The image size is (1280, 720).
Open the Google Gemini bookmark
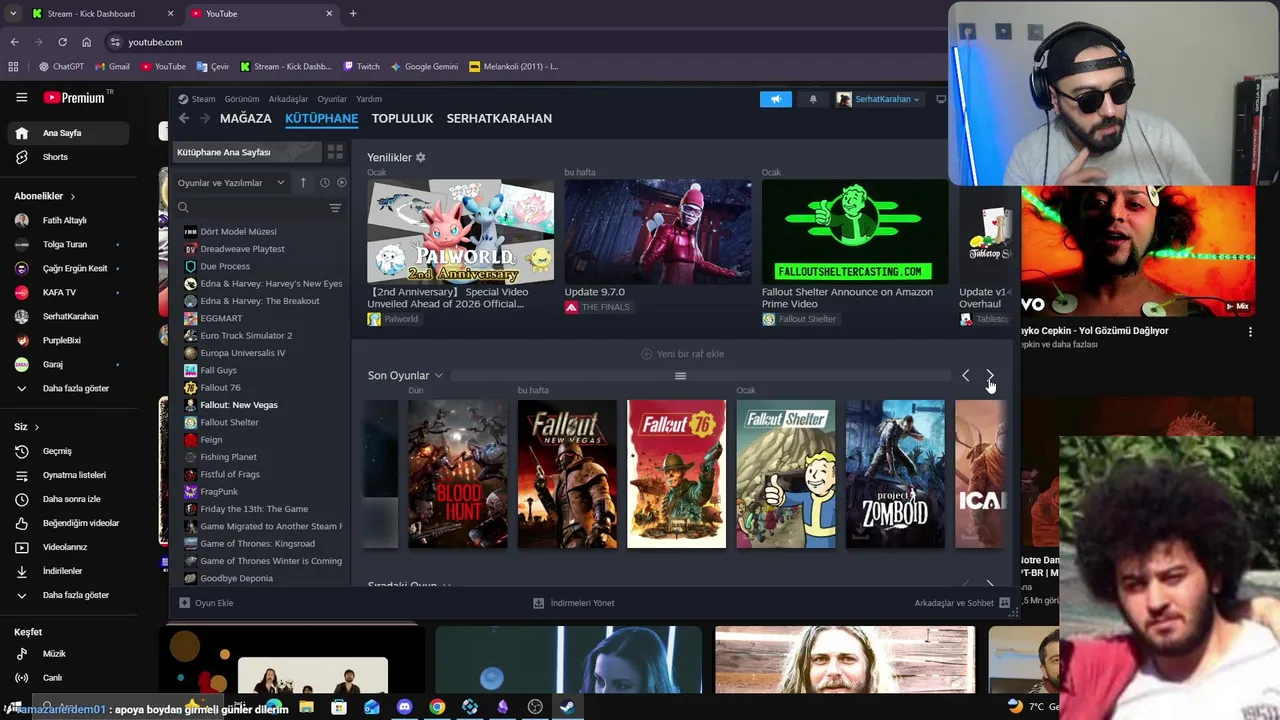point(424,66)
